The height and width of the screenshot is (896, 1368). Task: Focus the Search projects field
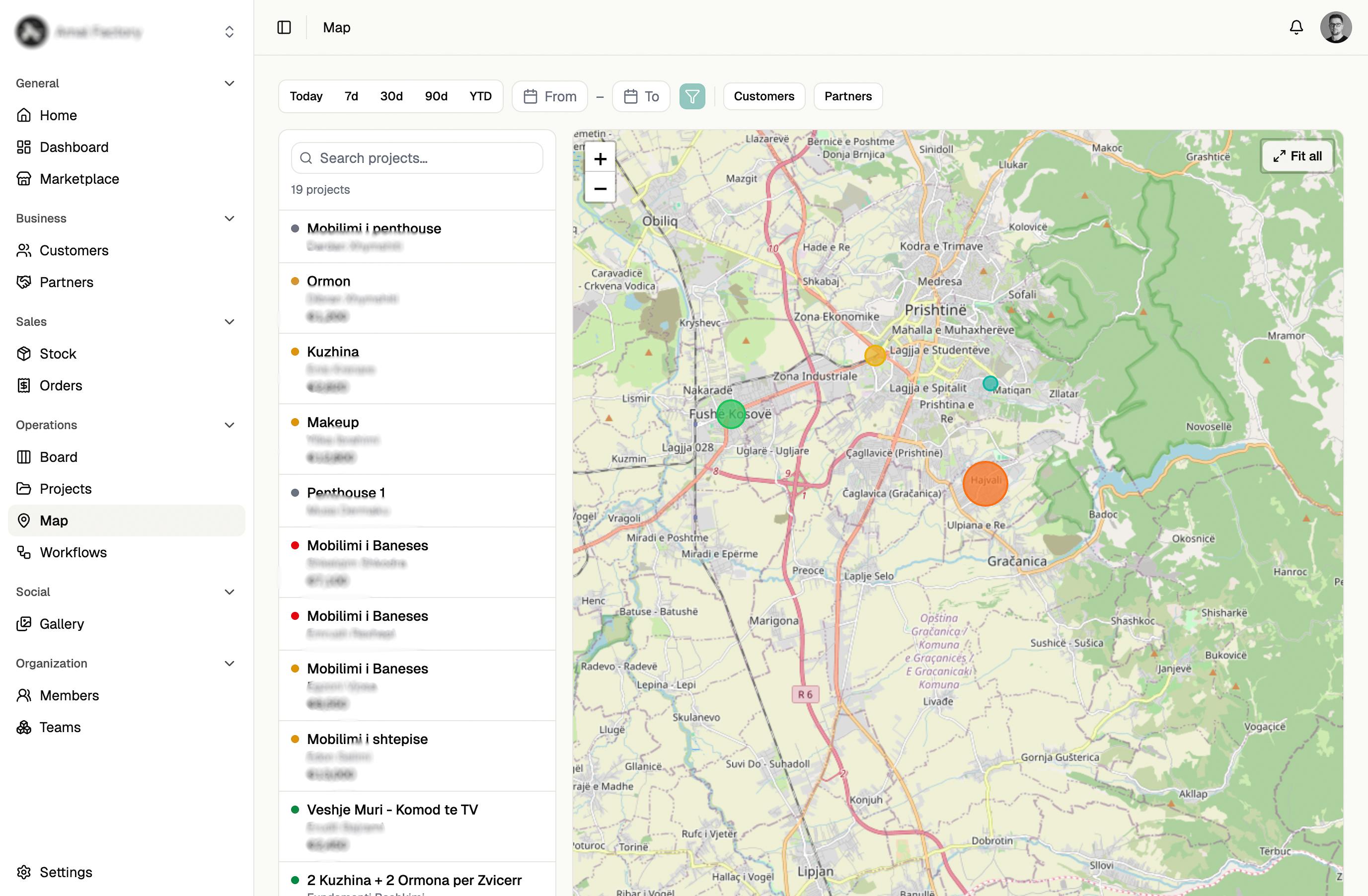(x=417, y=158)
